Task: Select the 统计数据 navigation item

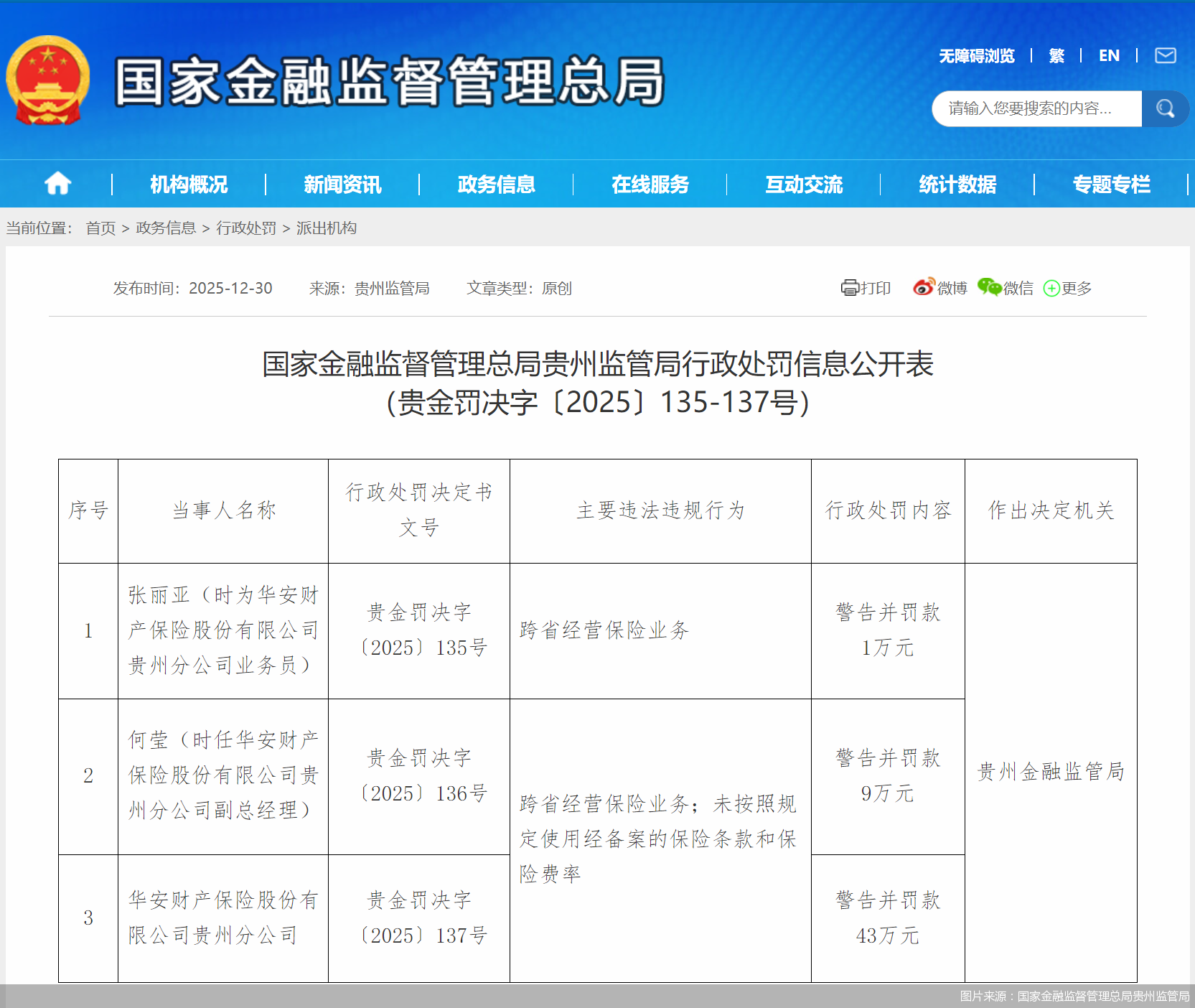Action: 957,184
